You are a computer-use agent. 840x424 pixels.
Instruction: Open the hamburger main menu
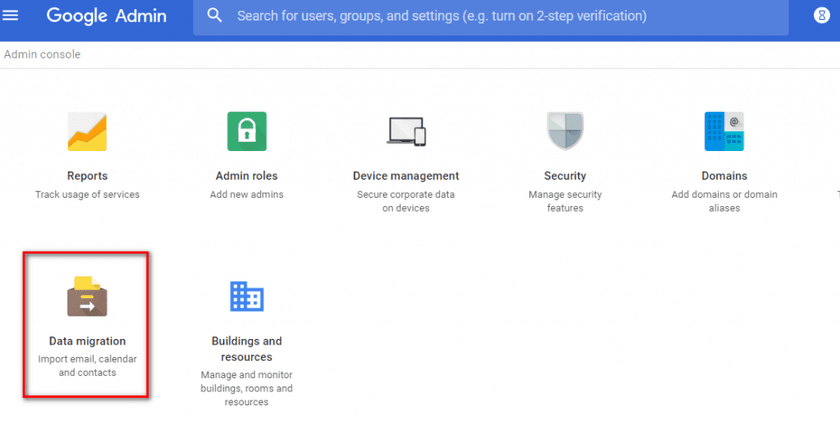pos(12,16)
